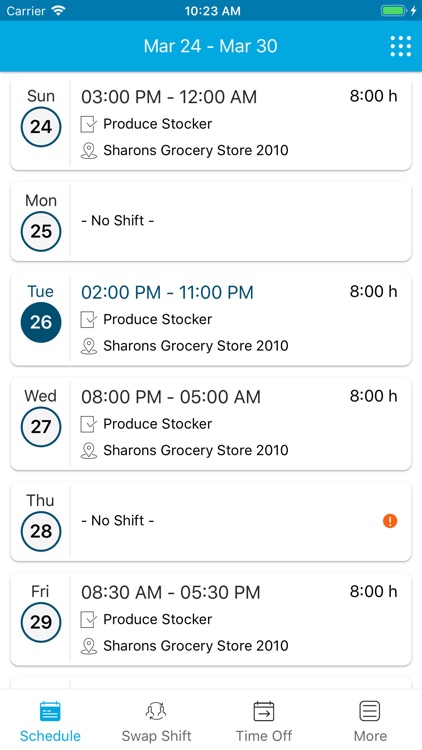Open the grid menu icon in header
This screenshot has height=750, width=422.
point(400,46)
